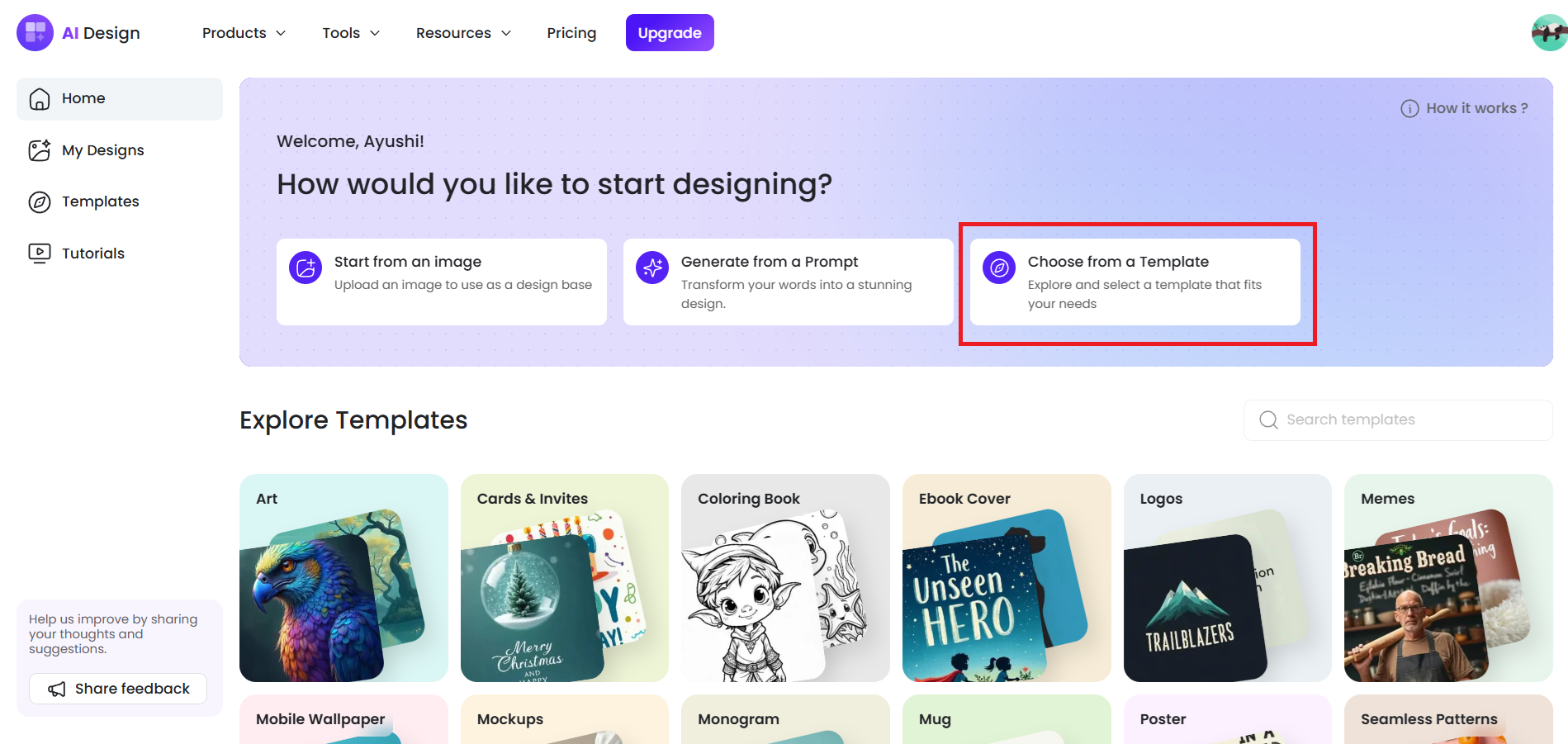
Task: Open the Tutorials play icon
Action: point(40,254)
